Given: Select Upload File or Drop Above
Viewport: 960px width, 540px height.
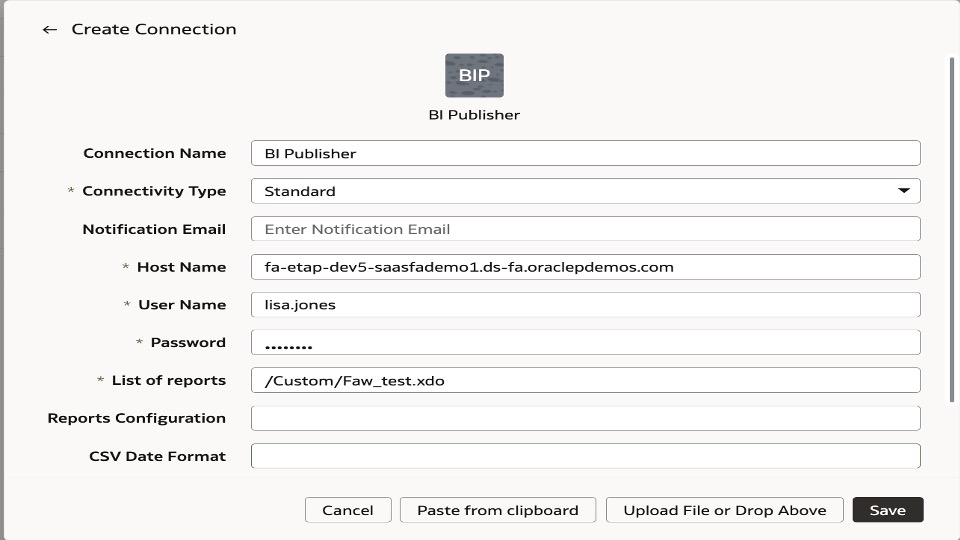Looking at the screenshot, I should 725,510.
